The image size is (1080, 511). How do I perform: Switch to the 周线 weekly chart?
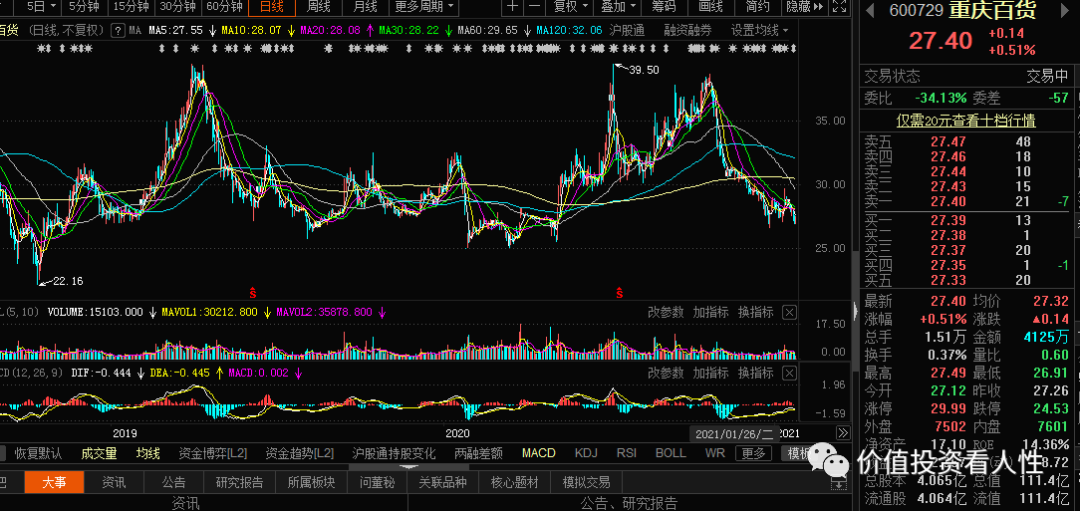[318, 7]
